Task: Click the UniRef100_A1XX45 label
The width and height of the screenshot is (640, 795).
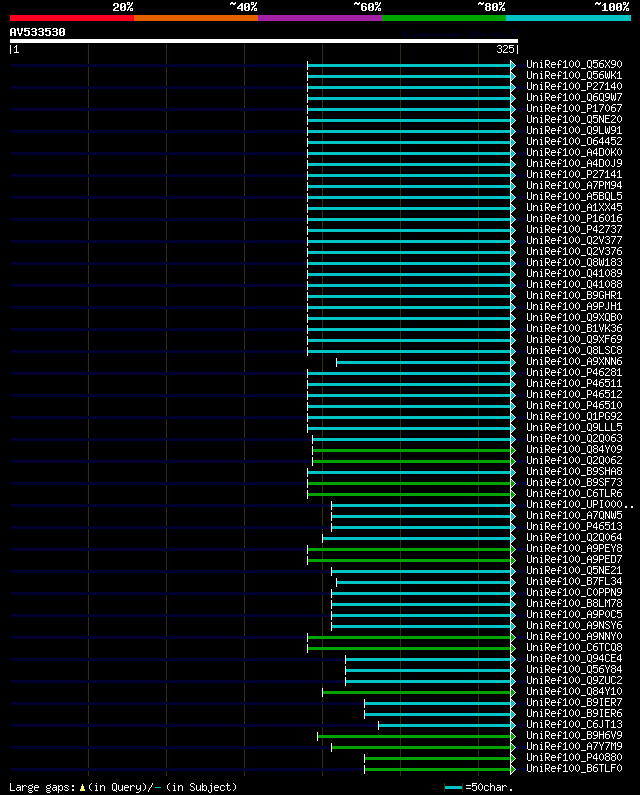Action: coord(574,207)
